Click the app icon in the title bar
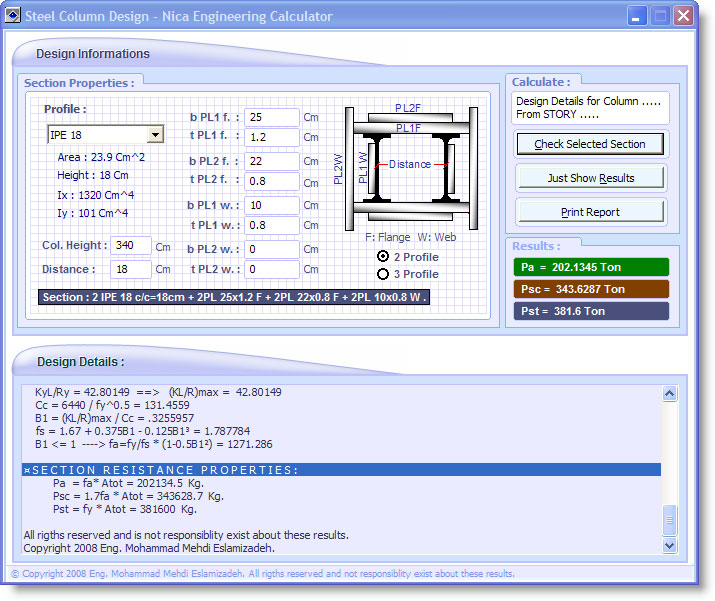Image resolution: width=715 pixels, height=601 pixels. pos(14,16)
